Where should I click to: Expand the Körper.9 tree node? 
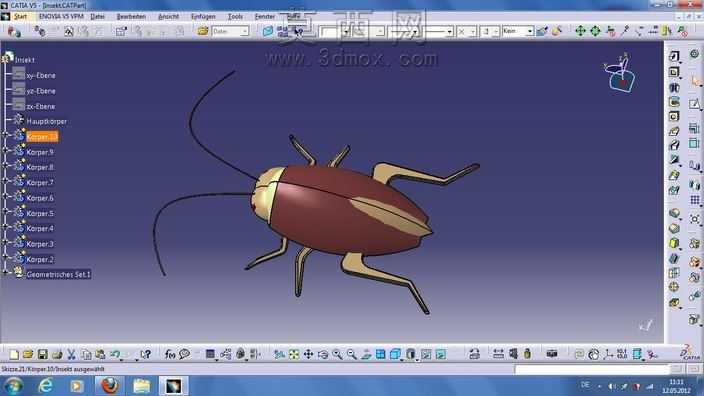tap(5, 149)
